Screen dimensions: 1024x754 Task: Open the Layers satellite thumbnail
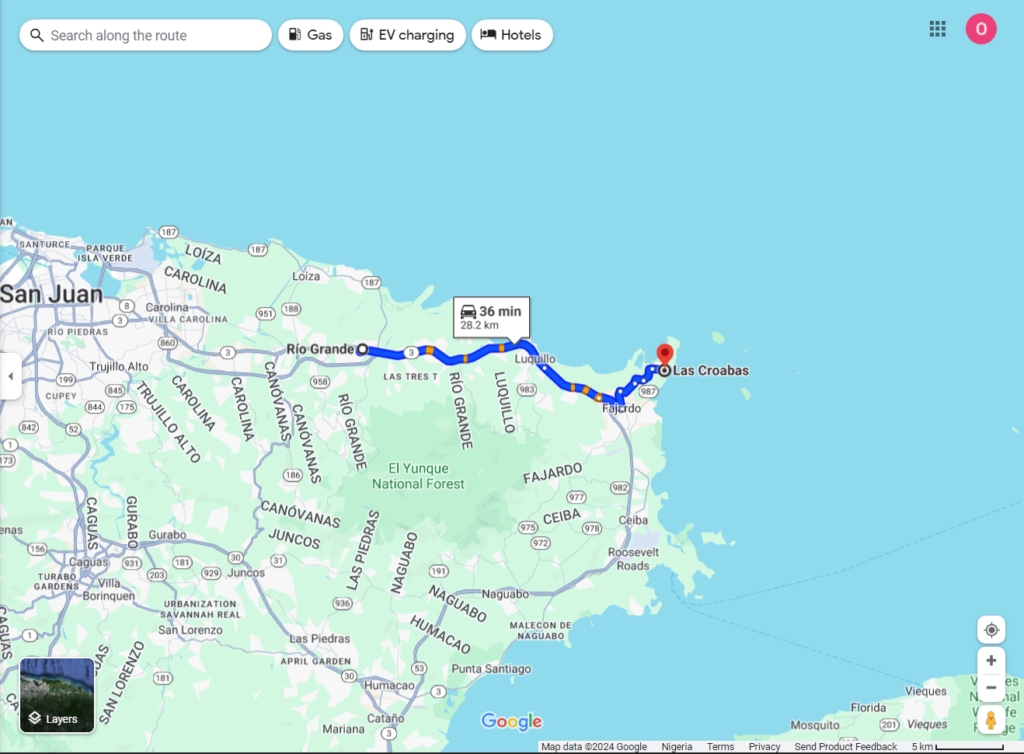57,694
